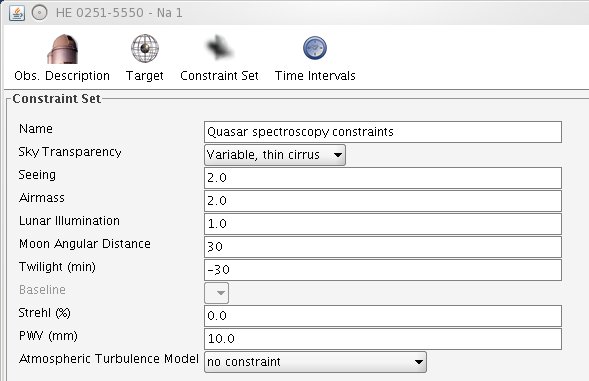
Task: Click the PWV (mm) value field
Action: pos(383,339)
